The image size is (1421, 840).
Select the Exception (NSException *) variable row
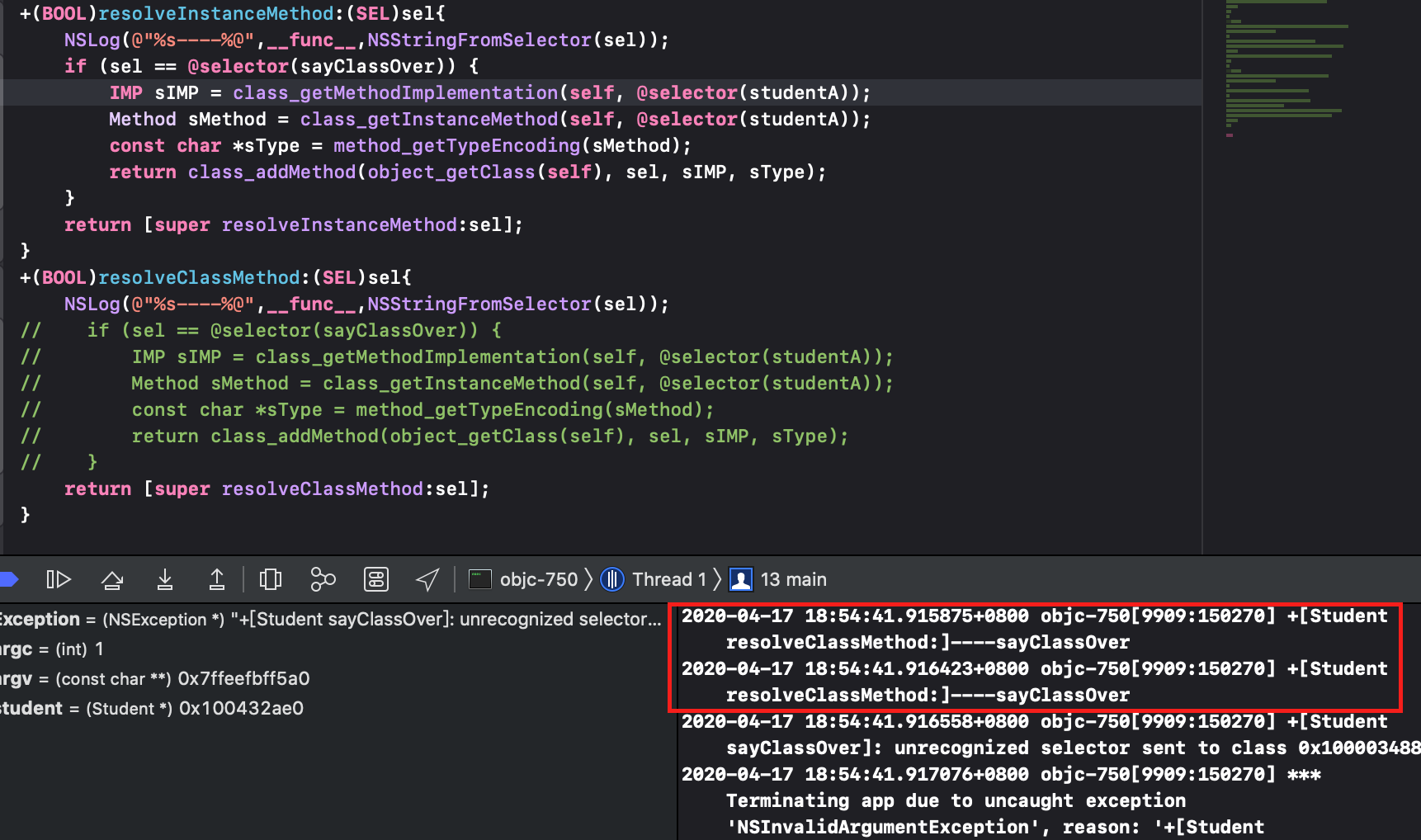(330, 619)
